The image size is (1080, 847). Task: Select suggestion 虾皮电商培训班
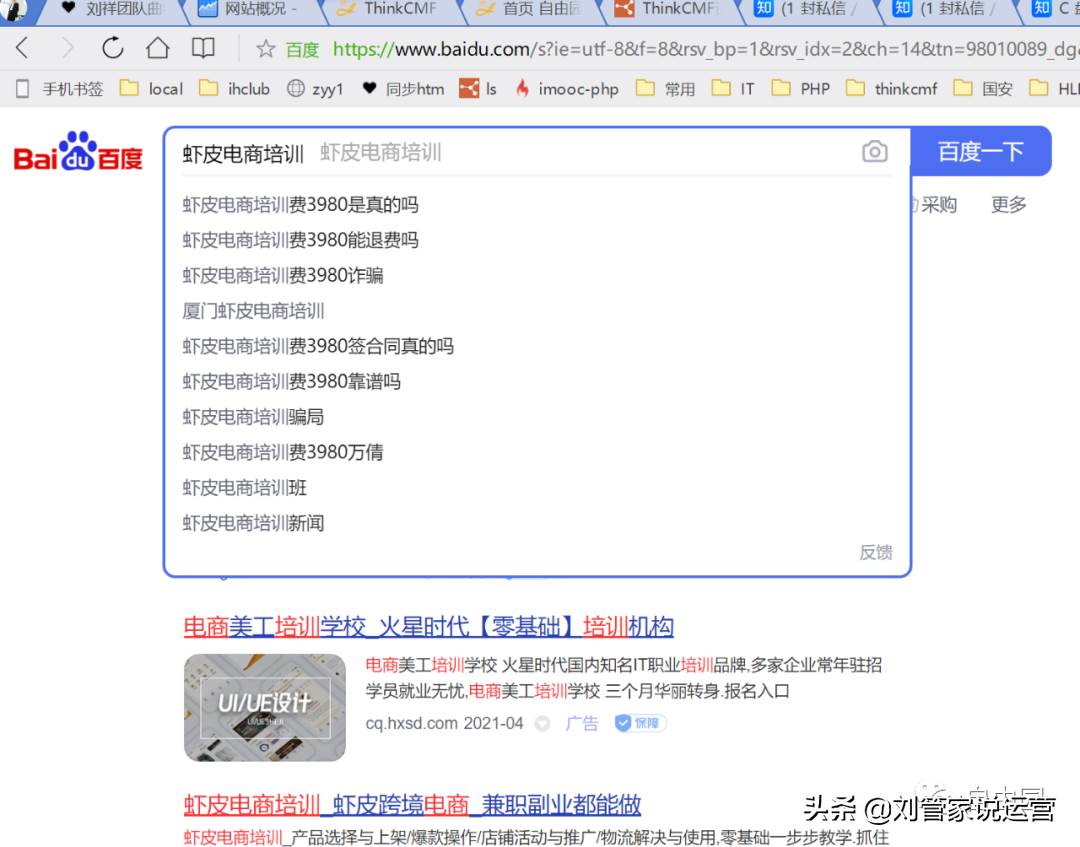[245, 488]
